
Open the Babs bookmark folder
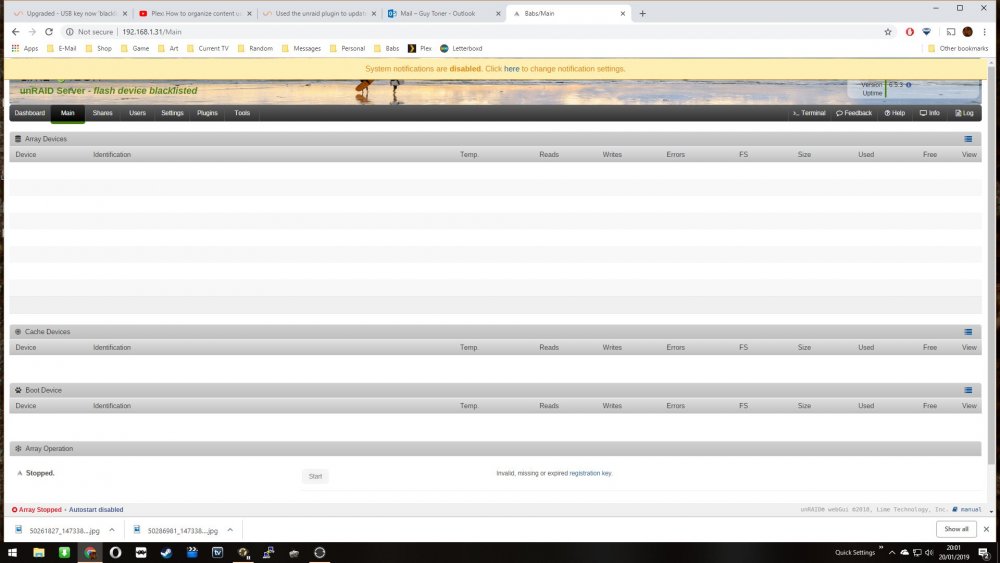tap(386, 48)
